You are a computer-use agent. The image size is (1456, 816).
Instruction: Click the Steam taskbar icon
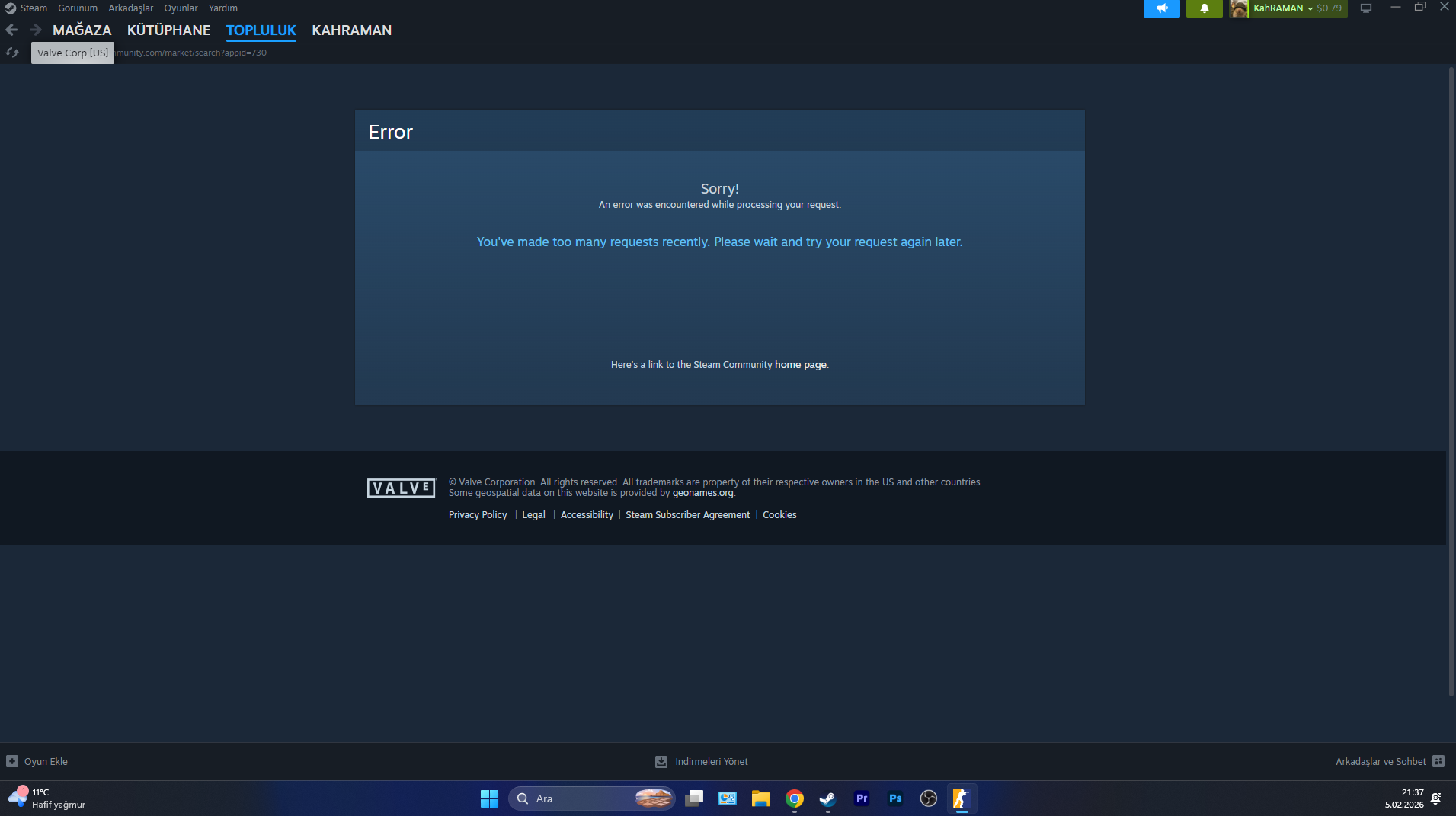tap(828, 798)
